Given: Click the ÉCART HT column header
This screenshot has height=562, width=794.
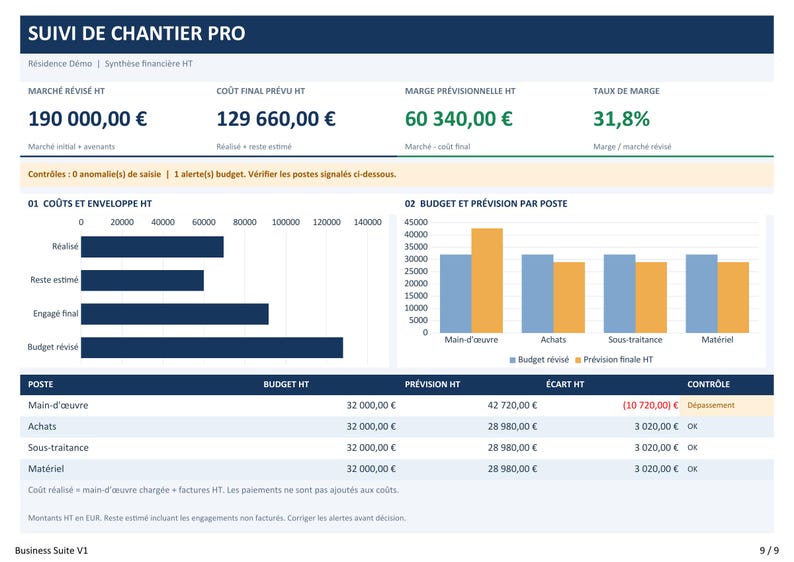Looking at the screenshot, I should [565, 384].
